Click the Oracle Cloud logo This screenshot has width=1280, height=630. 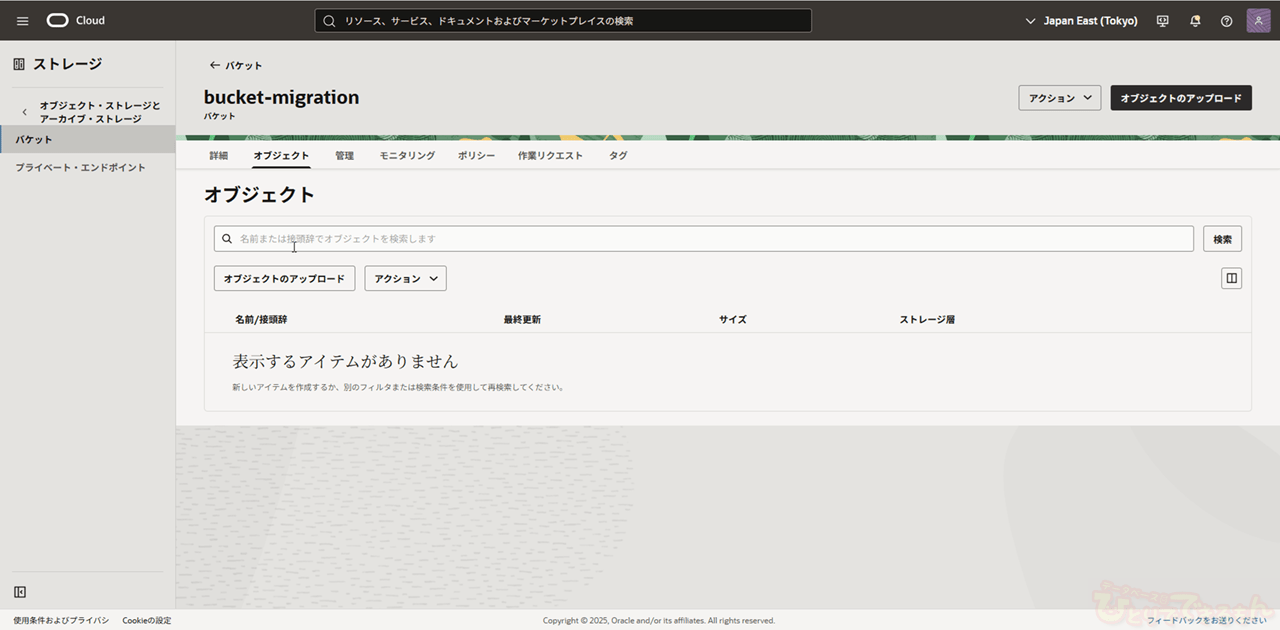(x=75, y=21)
